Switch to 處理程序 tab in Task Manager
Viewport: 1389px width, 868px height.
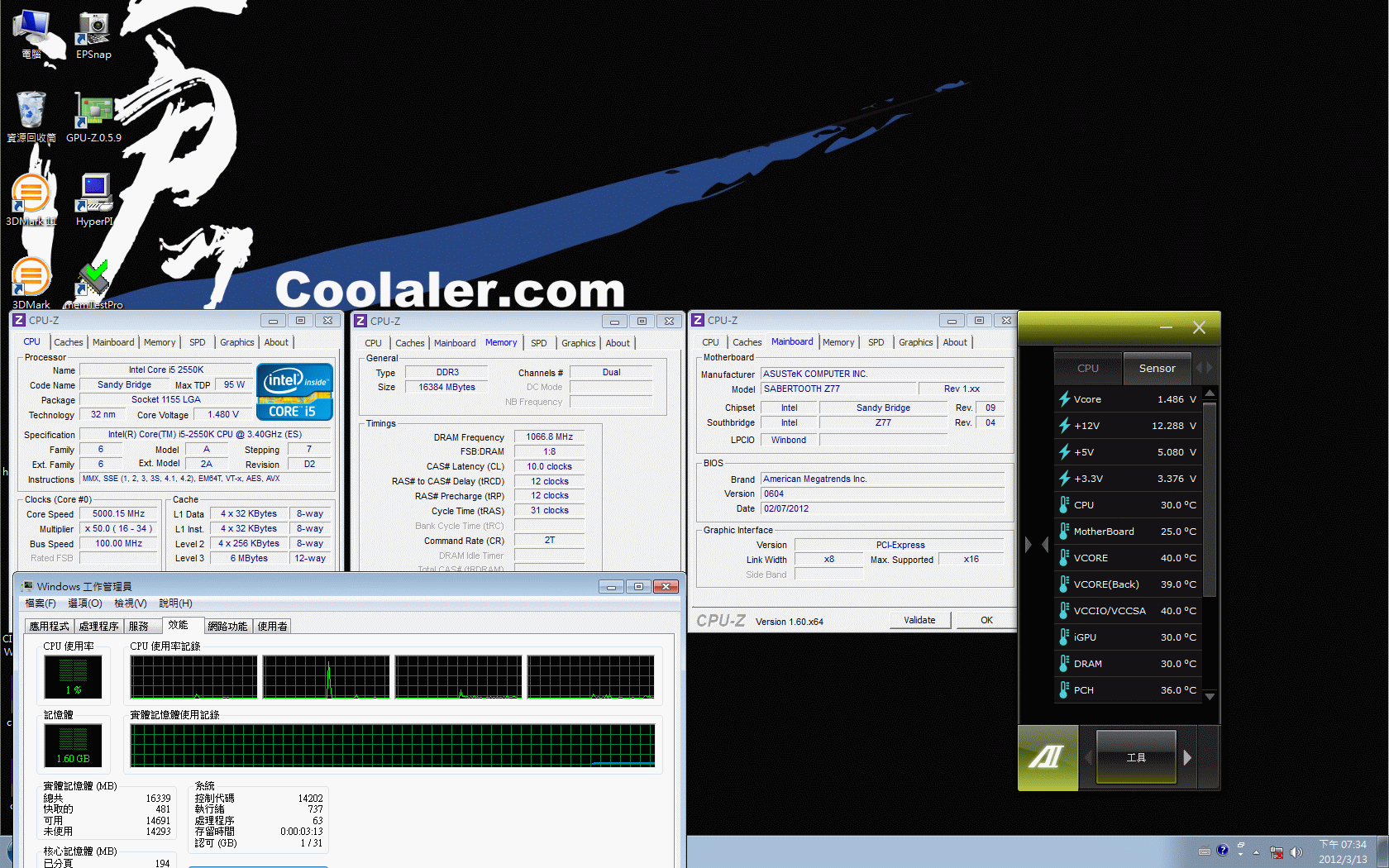coord(99,627)
